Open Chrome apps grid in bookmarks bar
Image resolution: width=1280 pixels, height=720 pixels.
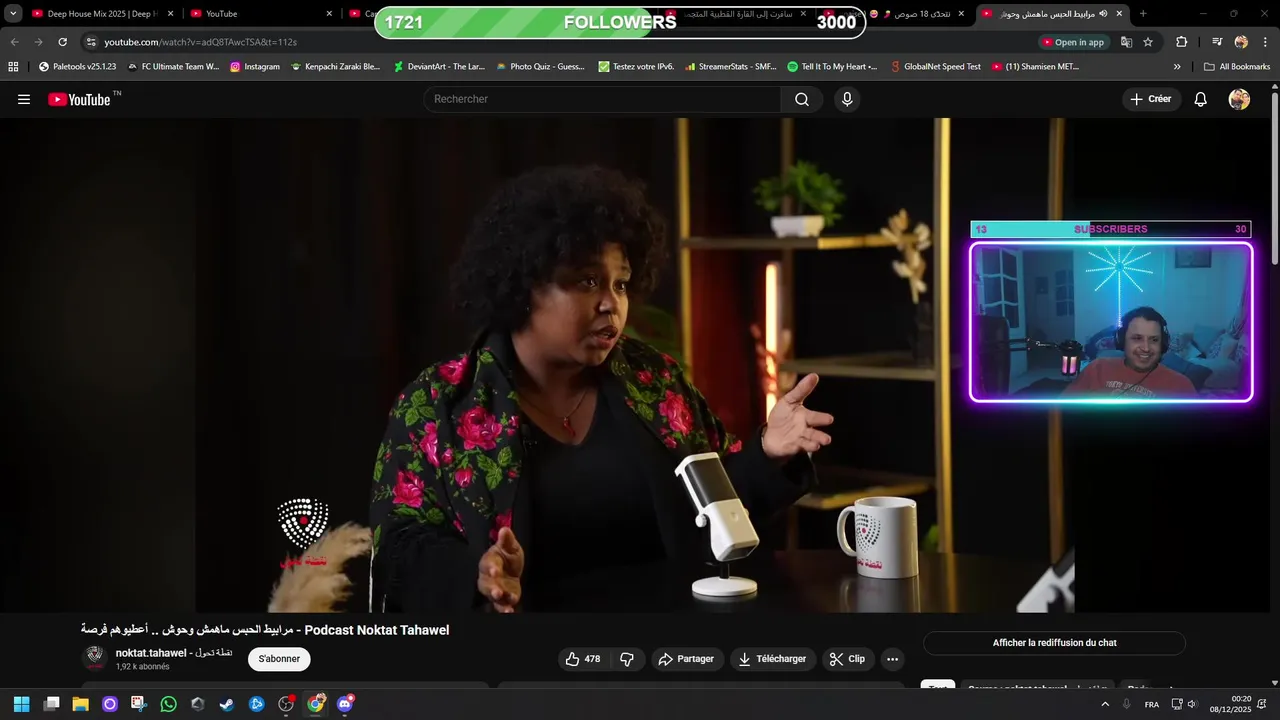[x=13, y=67]
